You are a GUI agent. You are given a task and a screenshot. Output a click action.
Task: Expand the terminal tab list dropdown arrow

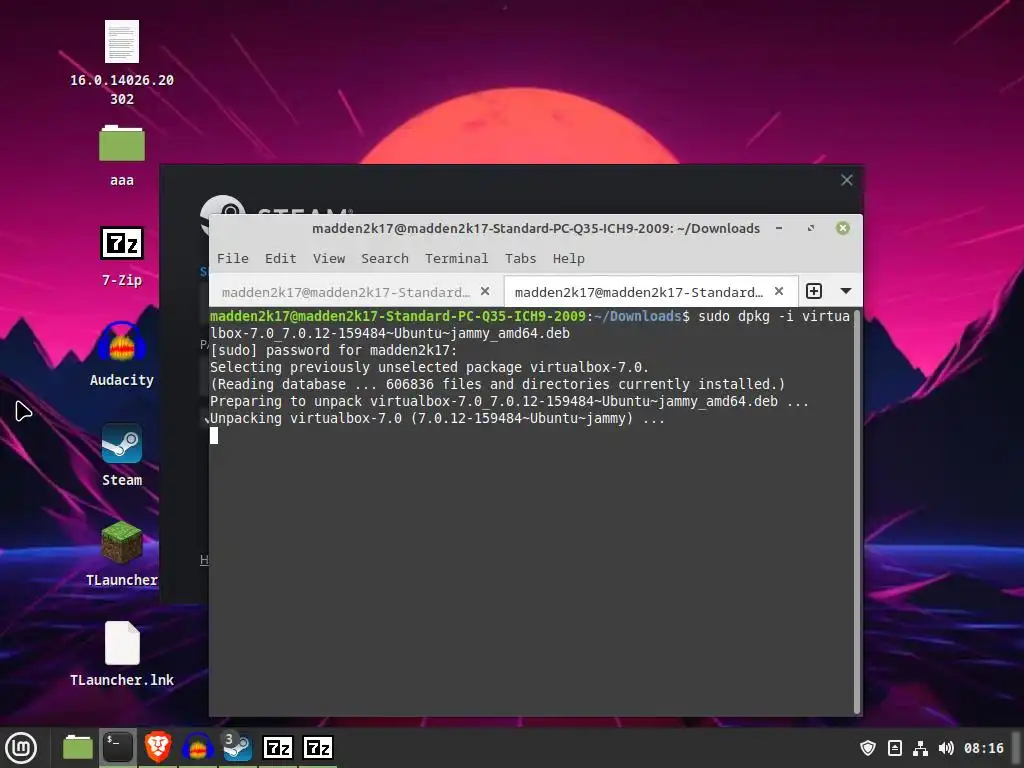(x=846, y=291)
